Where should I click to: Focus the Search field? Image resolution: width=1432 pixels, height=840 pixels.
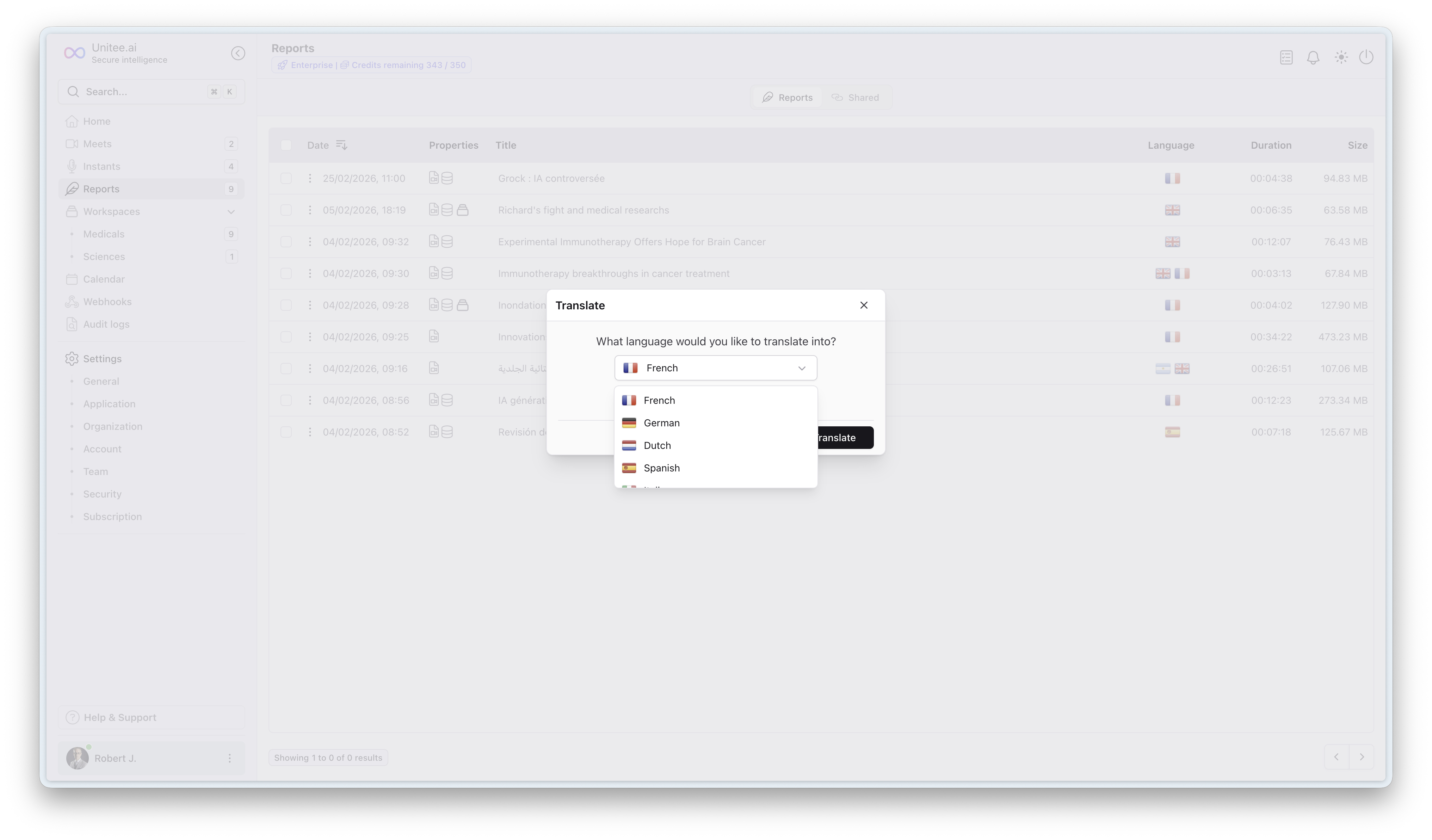[151, 92]
